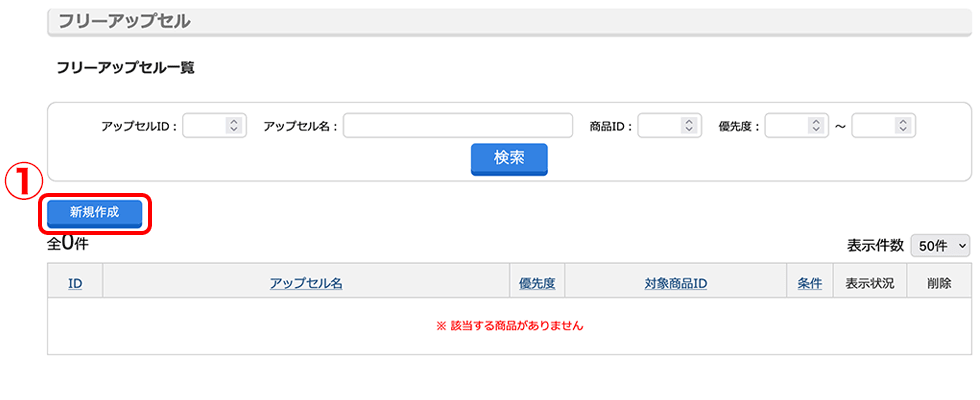Sort the table by ID column
Image resolution: width=980 pixels, height=400 pixels.
pyautogui.click(x=75, y=283)
